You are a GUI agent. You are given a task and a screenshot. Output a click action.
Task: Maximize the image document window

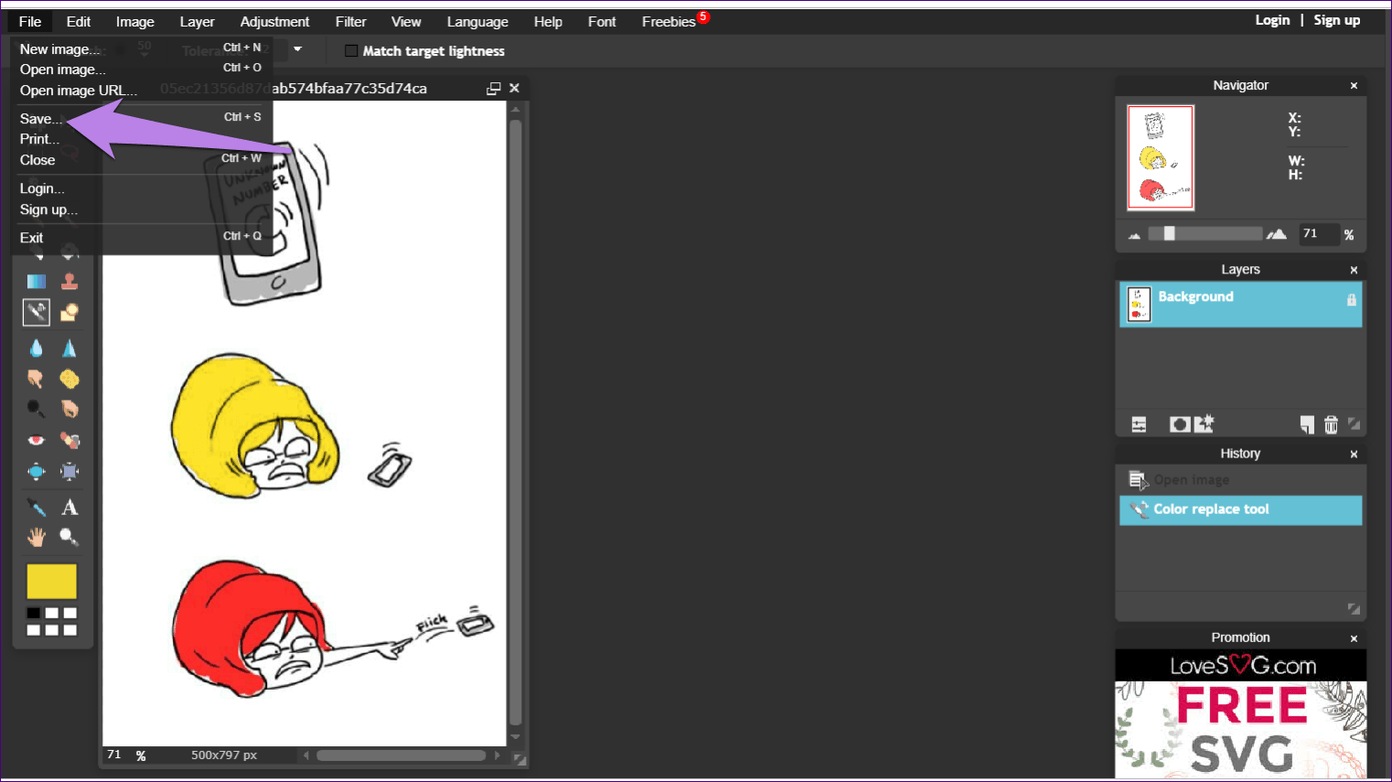click(x=493, y=88)
